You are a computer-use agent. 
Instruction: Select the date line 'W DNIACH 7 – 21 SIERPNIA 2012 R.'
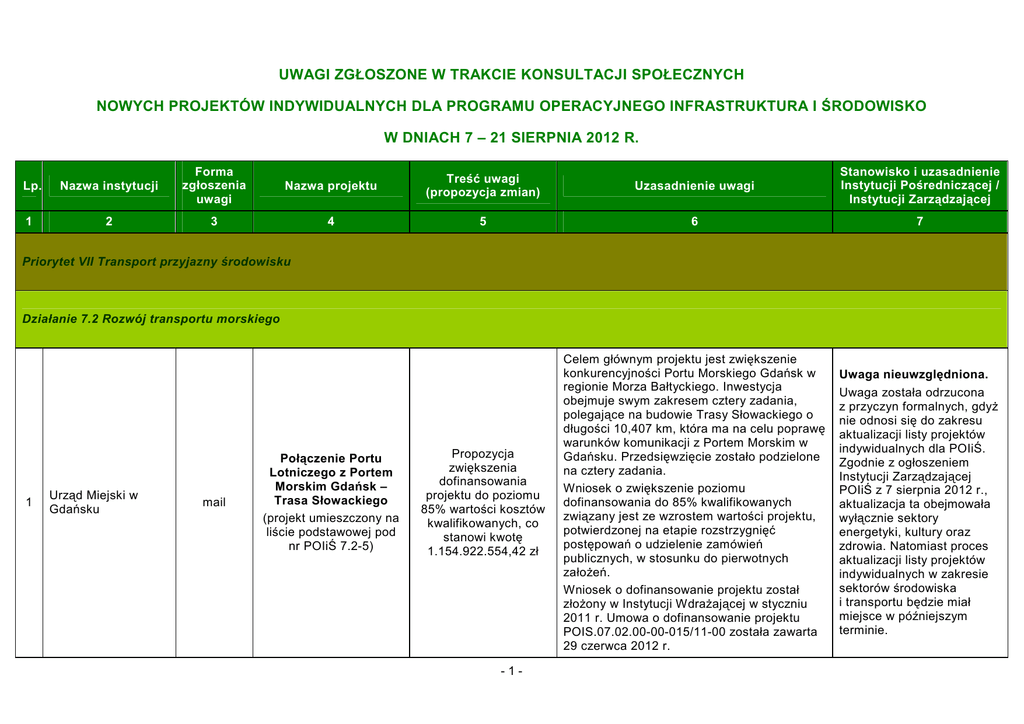point(511,137)
